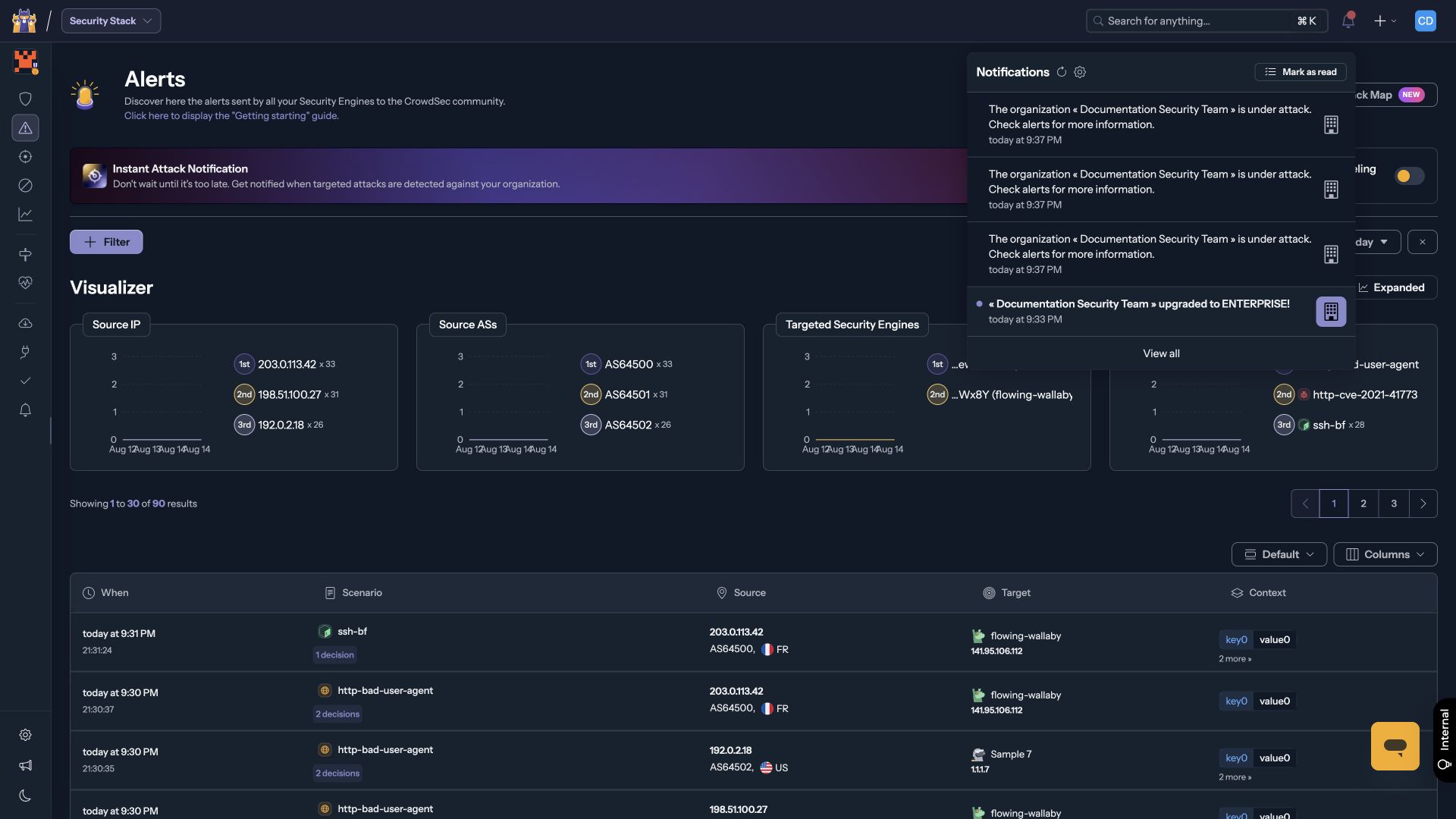Click the Mark as read button
Screen dimensions: 1456x819
coord(1301,72)
